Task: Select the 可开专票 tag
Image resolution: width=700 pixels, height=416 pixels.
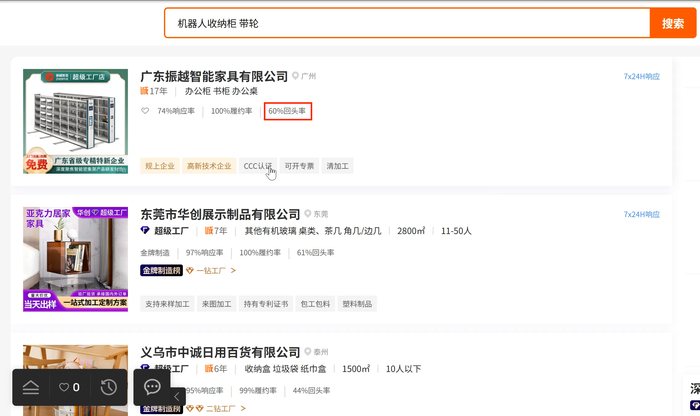Action: click(300, 166)
